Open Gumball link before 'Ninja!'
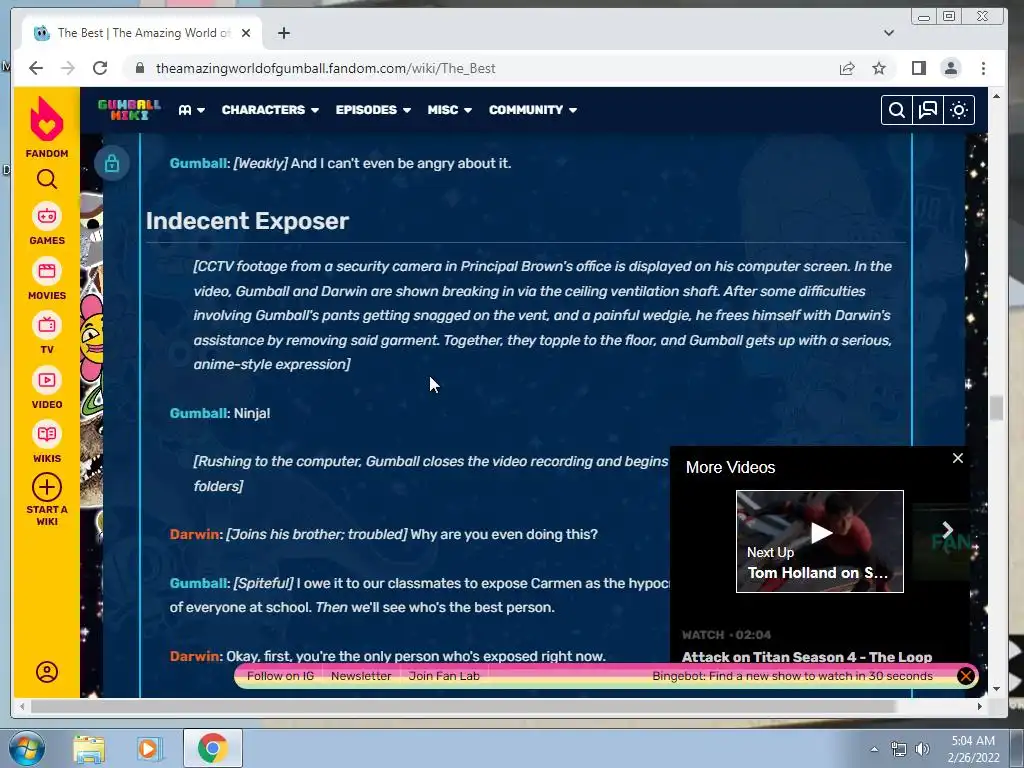The height and width of the screenshot is (768, 1024). point(199,413)
